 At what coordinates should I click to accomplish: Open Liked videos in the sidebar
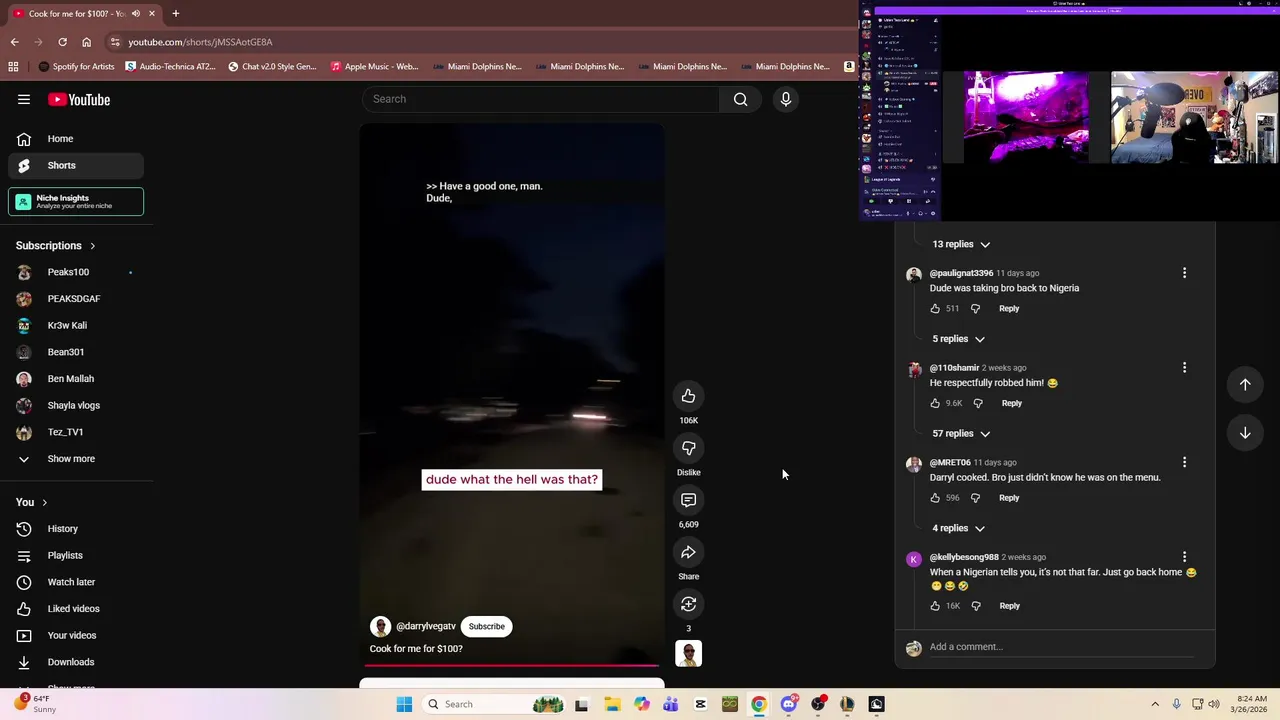[x=76, y=609]
